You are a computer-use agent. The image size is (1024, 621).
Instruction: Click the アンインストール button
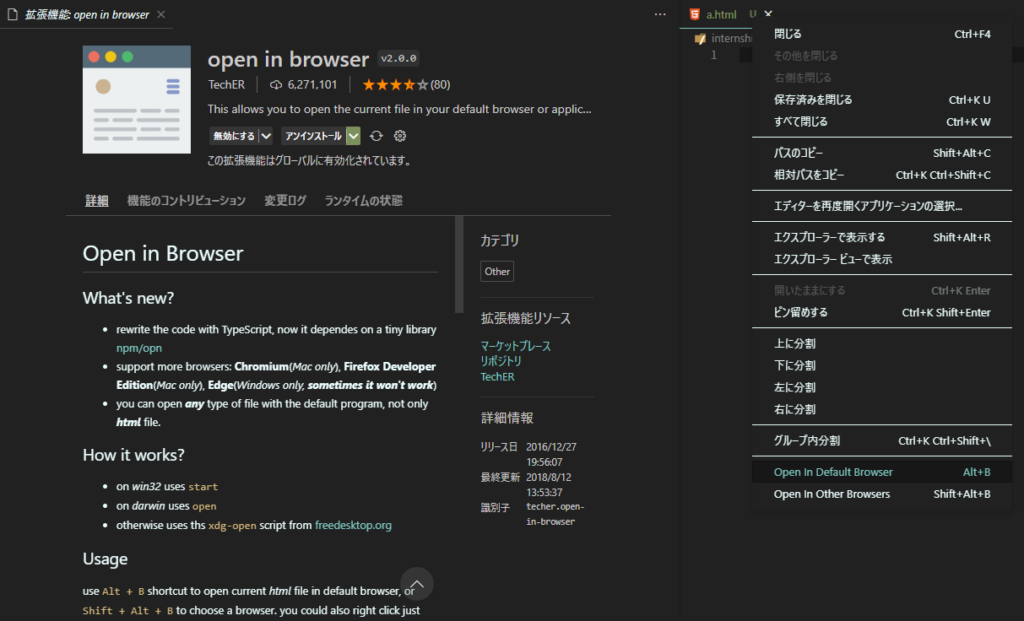[315, 135]
